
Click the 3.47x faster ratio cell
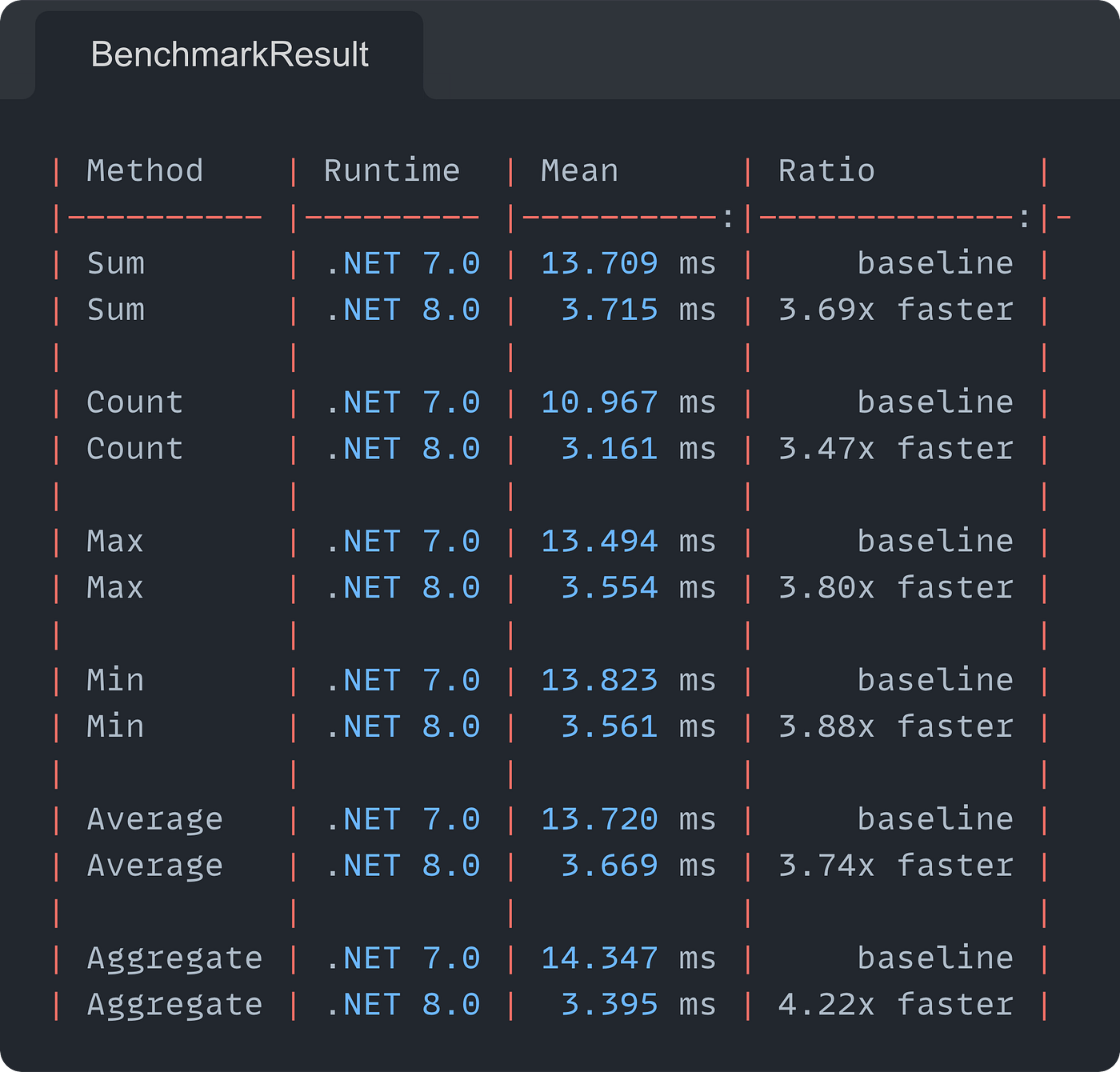(895, 449)
